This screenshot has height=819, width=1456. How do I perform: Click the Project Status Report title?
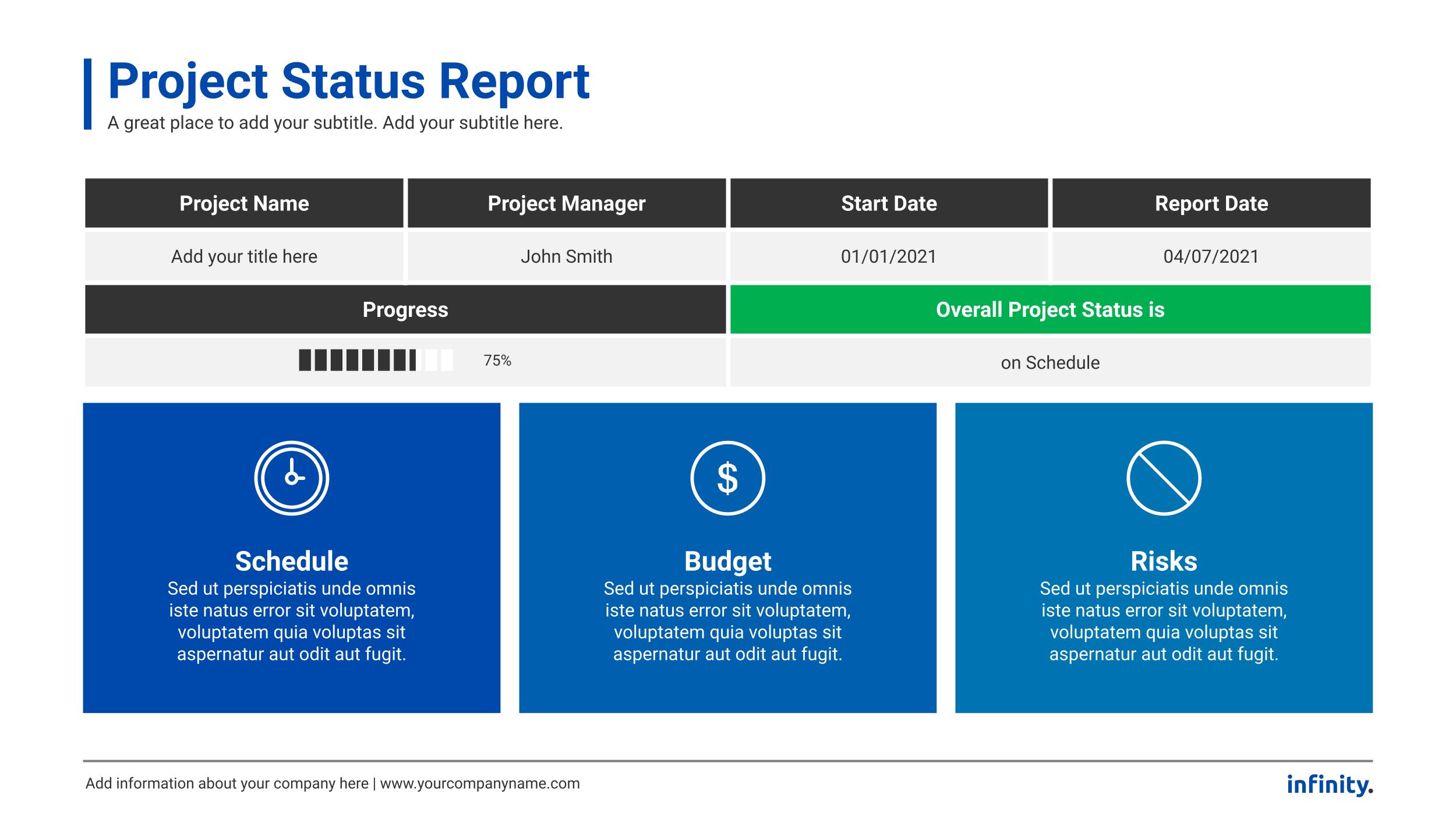coord(348,81)
